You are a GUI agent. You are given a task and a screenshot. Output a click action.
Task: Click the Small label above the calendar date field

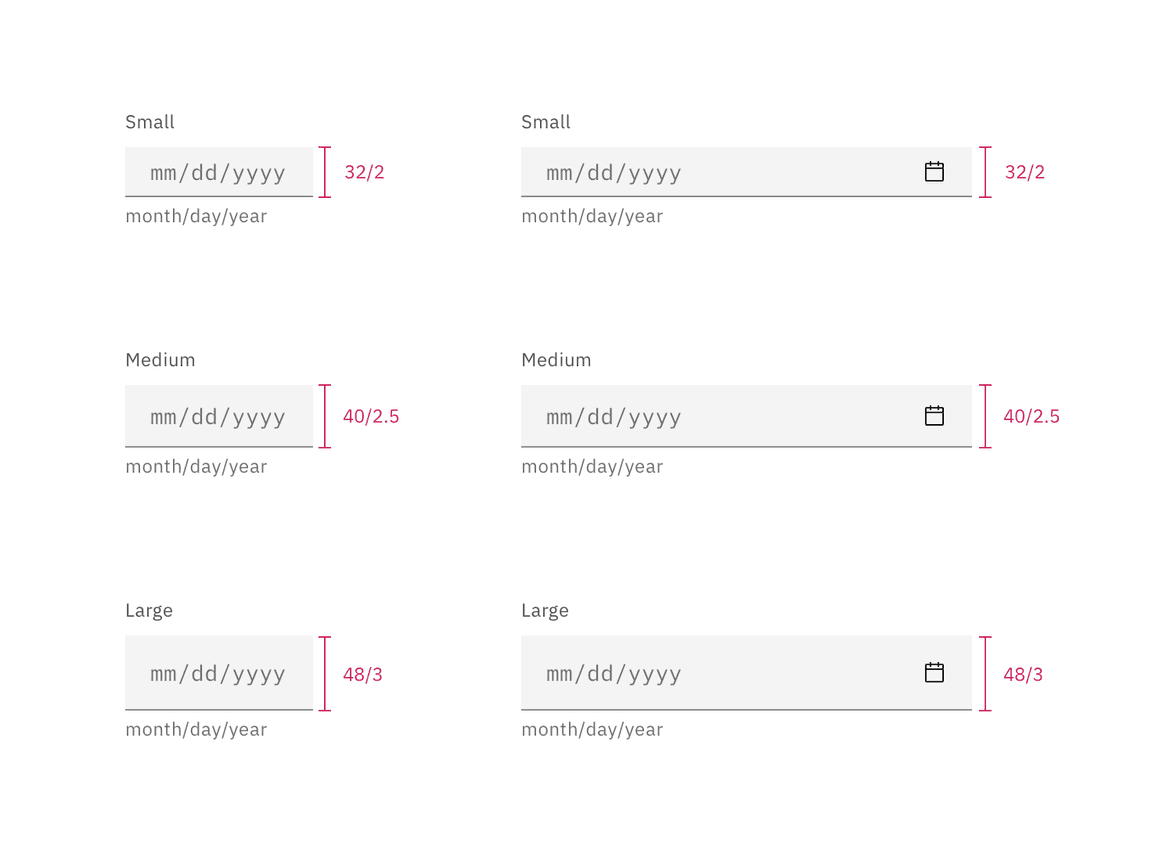point(546,122)
